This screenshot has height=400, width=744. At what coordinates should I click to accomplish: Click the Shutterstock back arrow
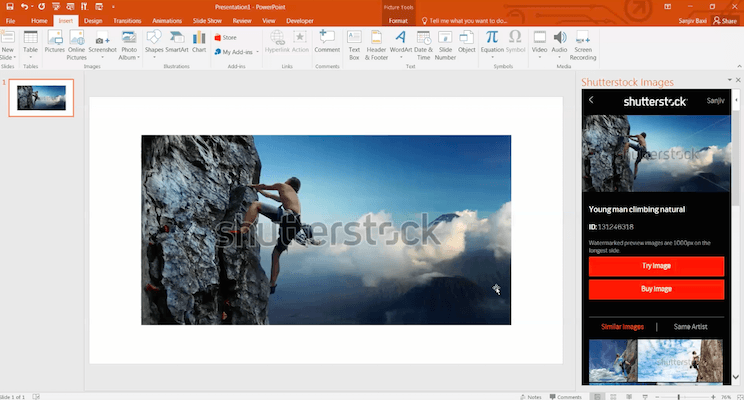pyautogui.click(x=591, y=100)
